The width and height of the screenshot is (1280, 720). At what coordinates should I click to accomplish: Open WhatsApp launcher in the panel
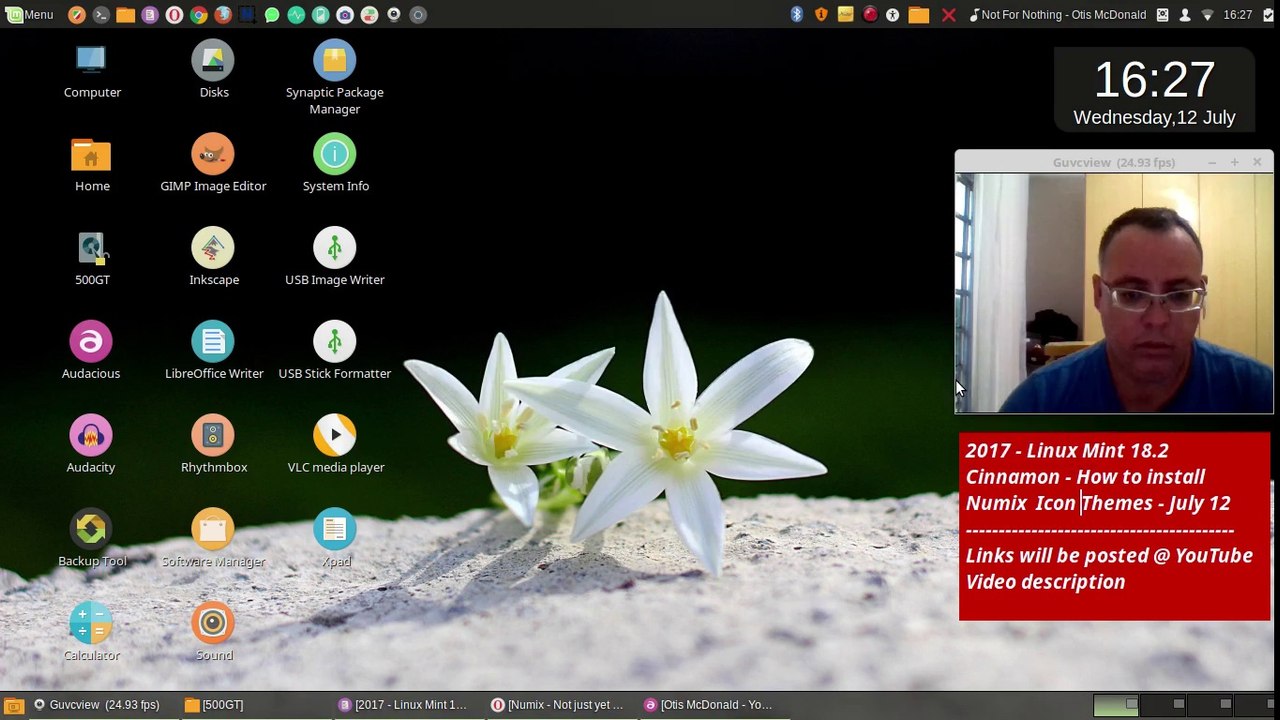tap(271, 15)
